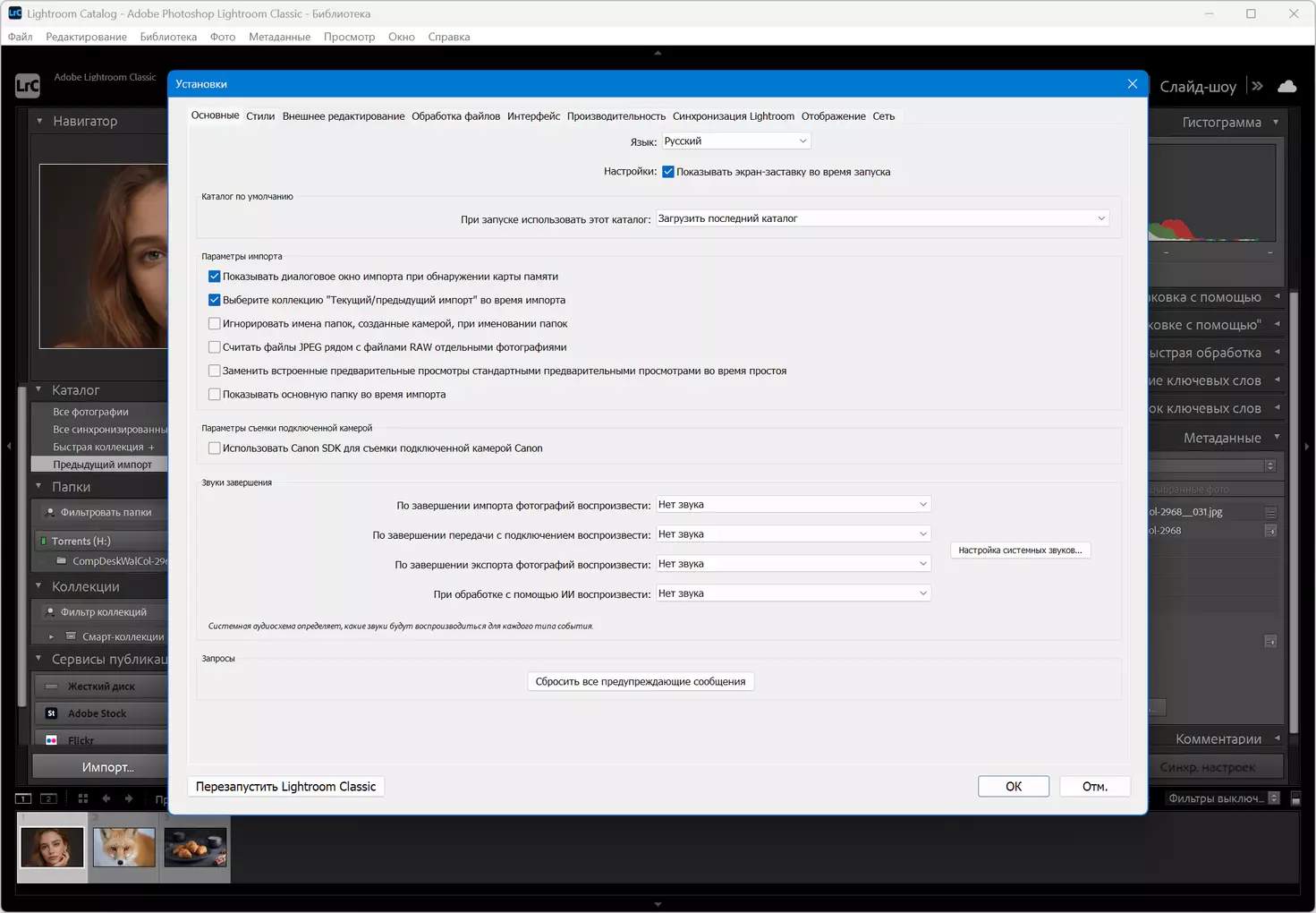Image resolution: width=1316 pixels, height=913 pixels.
Task: Click the LrC application logo
Action: click(x=28, y=86)
